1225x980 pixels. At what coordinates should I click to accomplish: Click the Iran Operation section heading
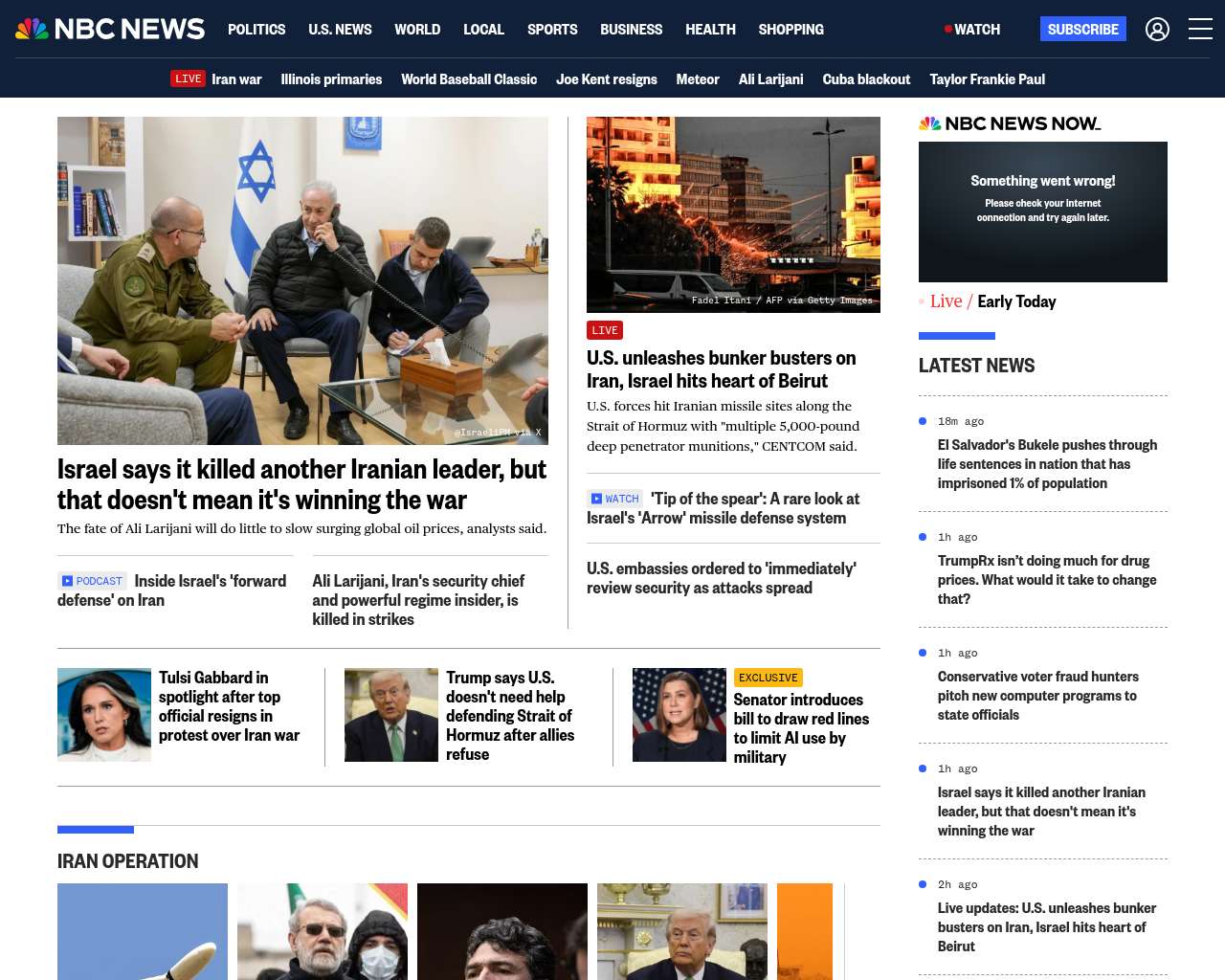(128, 861)
